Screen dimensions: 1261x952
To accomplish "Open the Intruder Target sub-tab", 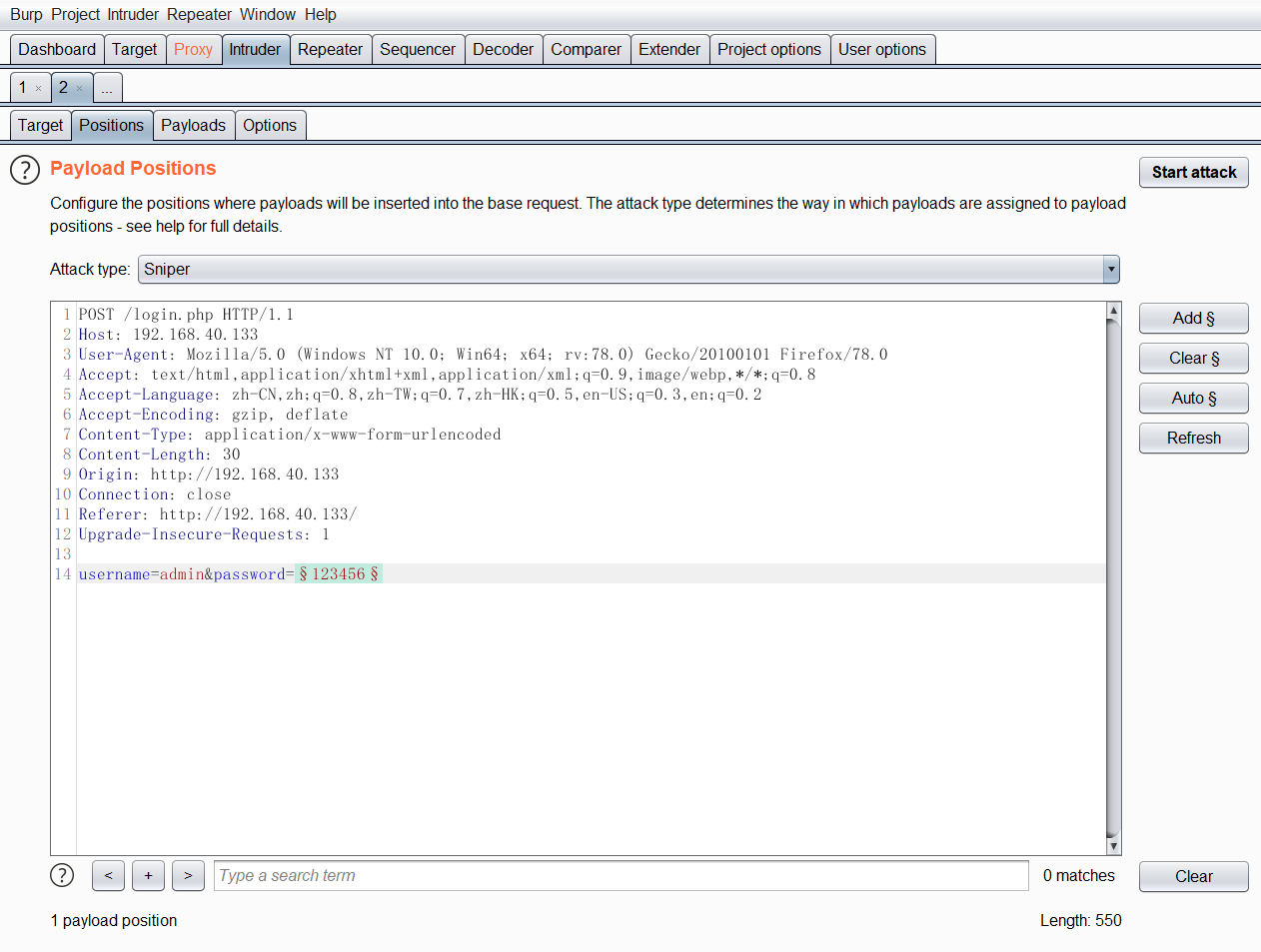I will tap(40, 125).
